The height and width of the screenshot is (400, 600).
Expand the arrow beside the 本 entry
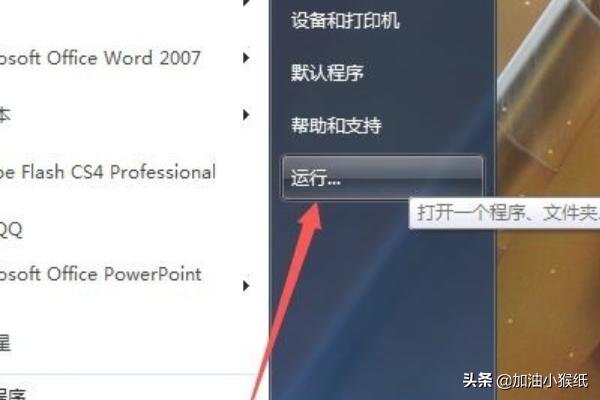[246, 115]
